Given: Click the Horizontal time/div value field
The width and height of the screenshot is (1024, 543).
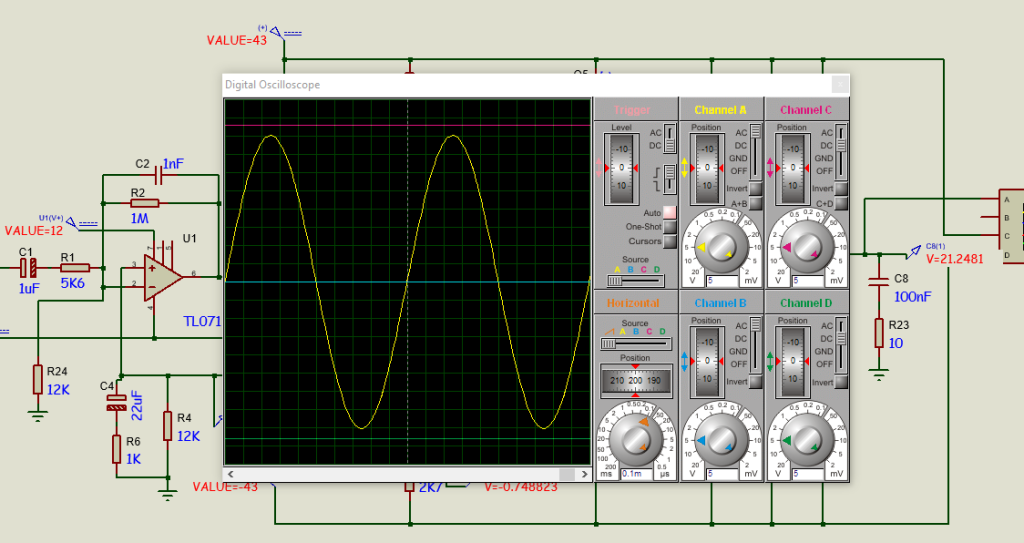Looking at the screenshot, I should 637,473.
